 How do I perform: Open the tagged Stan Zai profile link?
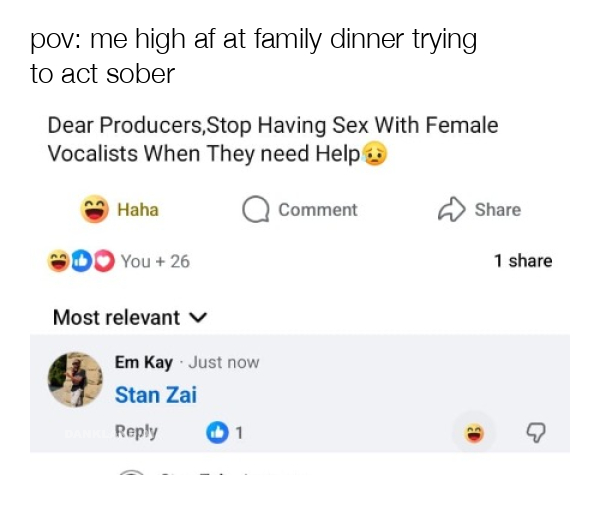[x=156, y=395]
